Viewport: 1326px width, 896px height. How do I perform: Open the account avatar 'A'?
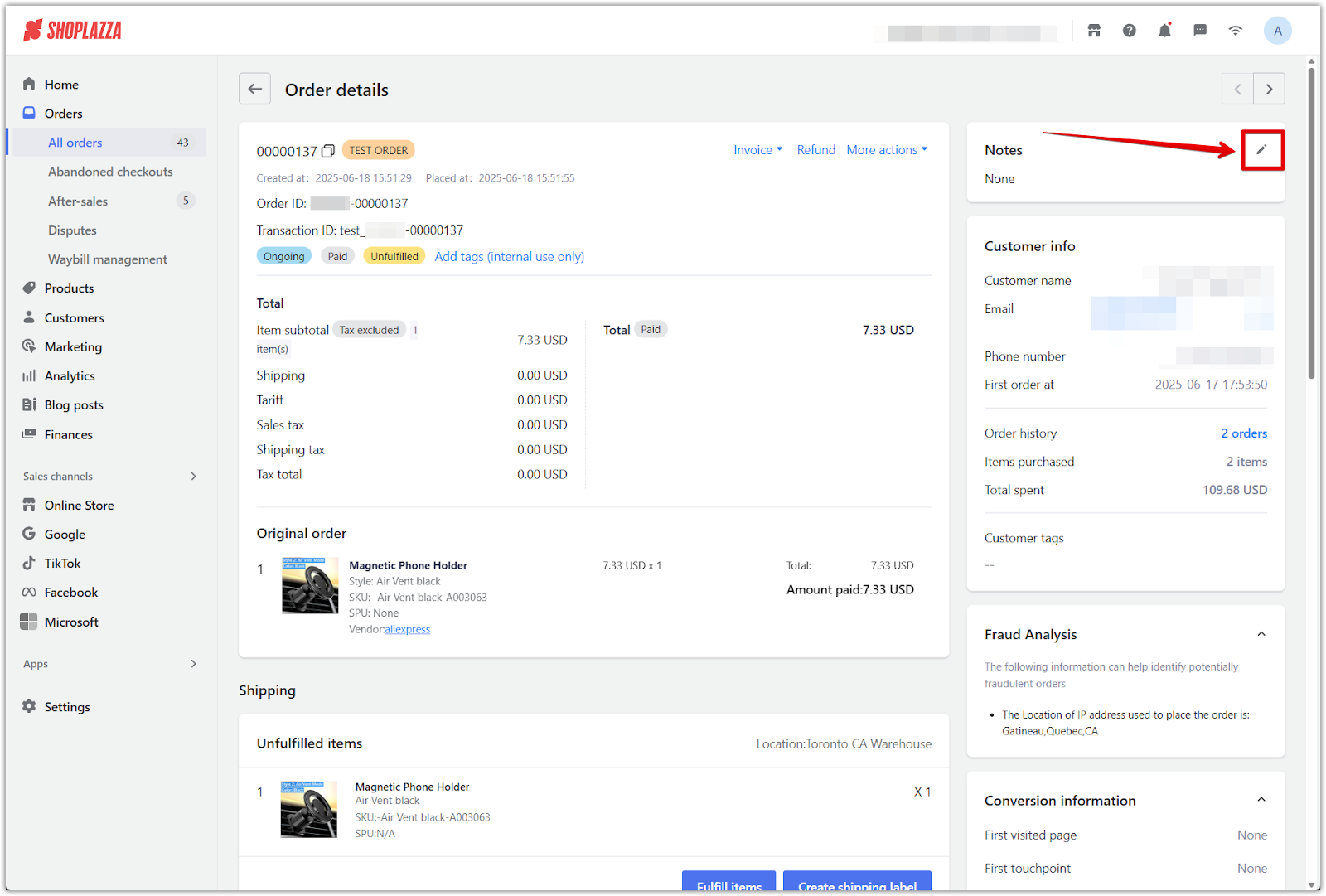coord(1277,31)
